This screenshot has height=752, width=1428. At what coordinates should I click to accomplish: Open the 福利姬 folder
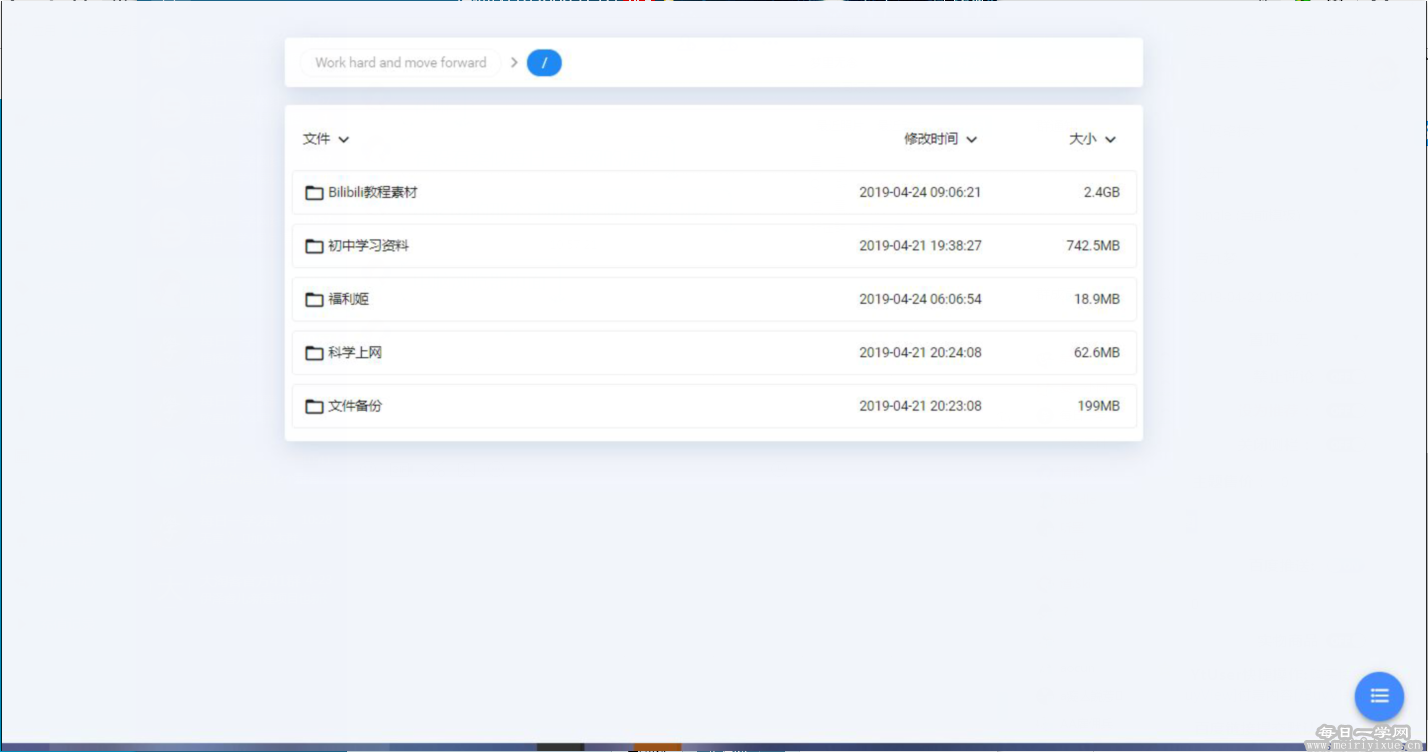tap(714, 299)
